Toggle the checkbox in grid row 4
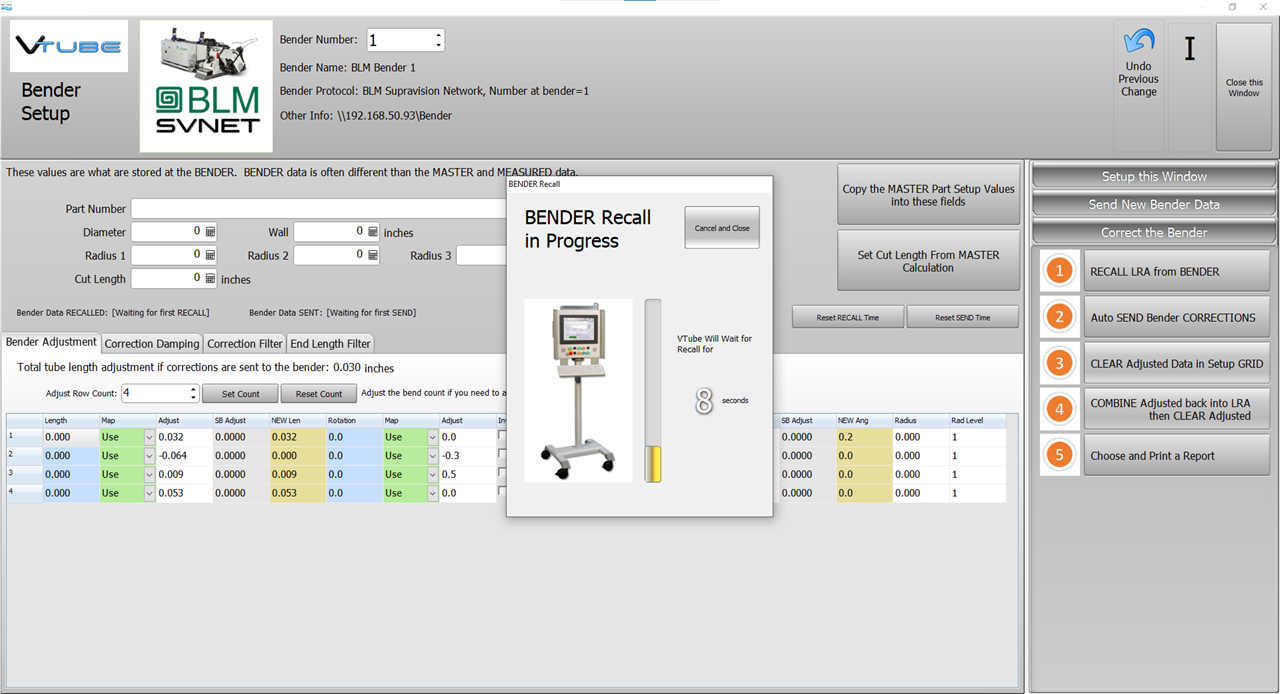 pyautogui.click(x=502, y=492)
